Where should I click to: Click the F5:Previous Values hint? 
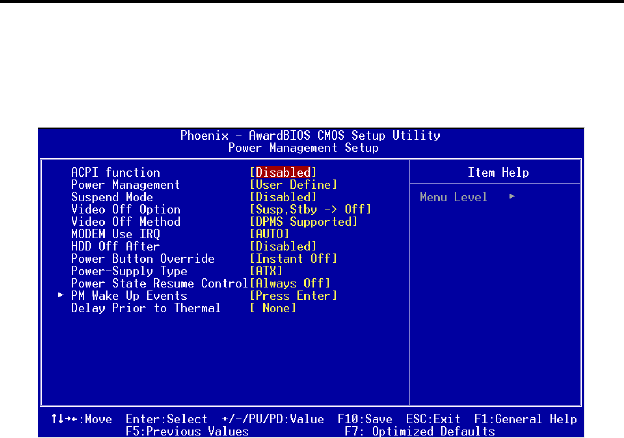tap(187, 432)
